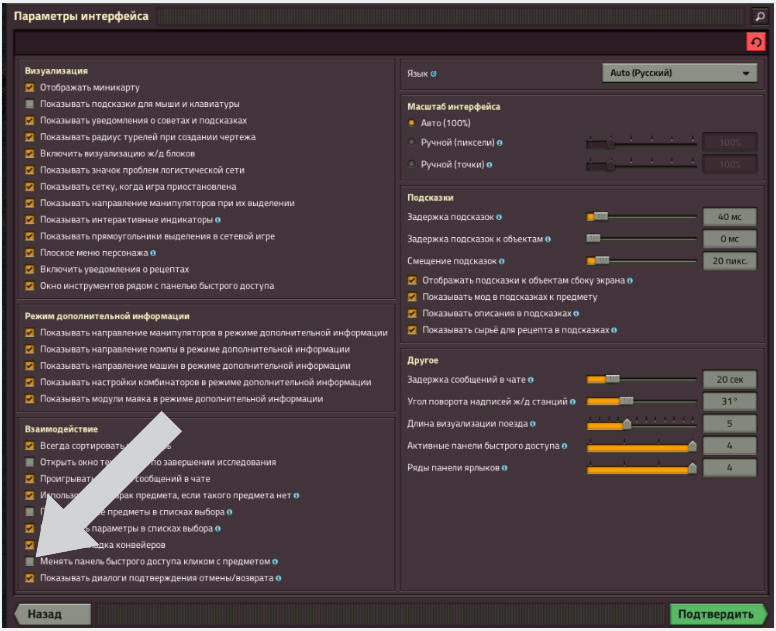Toggle Показывать диалоги подтверждения отмены/возврата
776x631 pixels.
pos(30,578)
